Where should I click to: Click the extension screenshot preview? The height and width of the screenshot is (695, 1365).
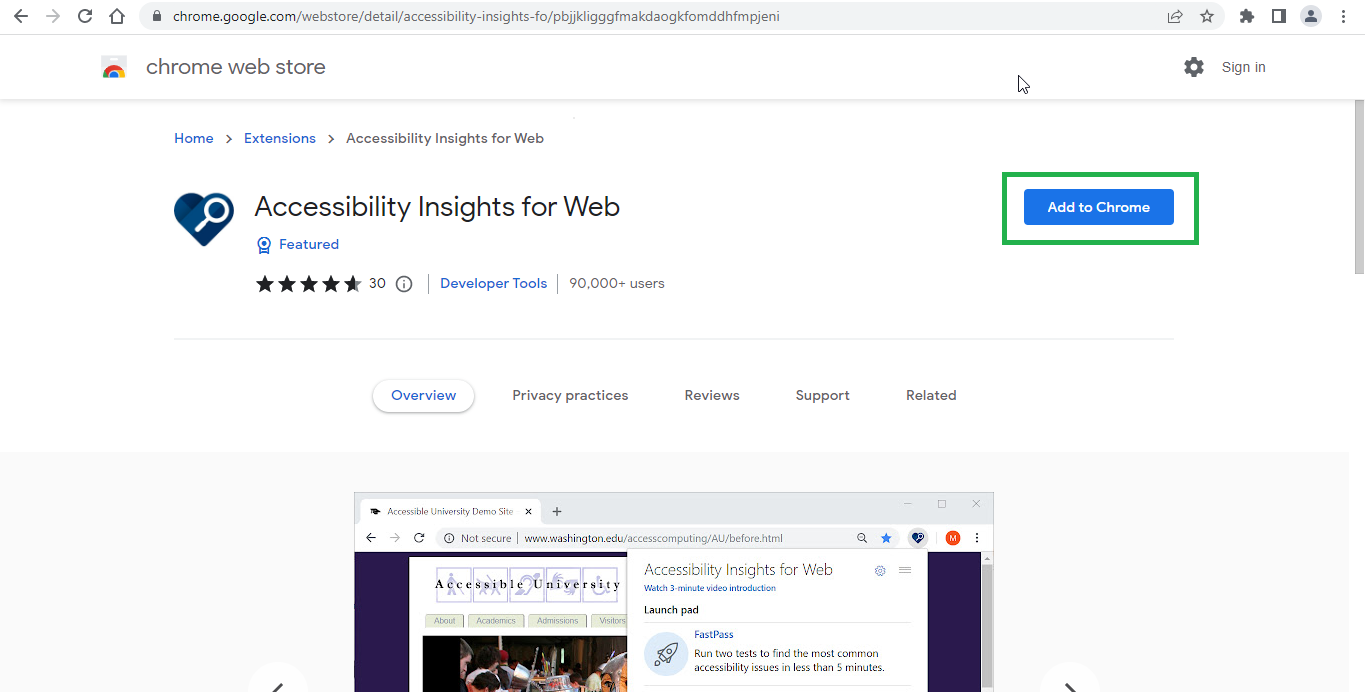tap(673, 600)
